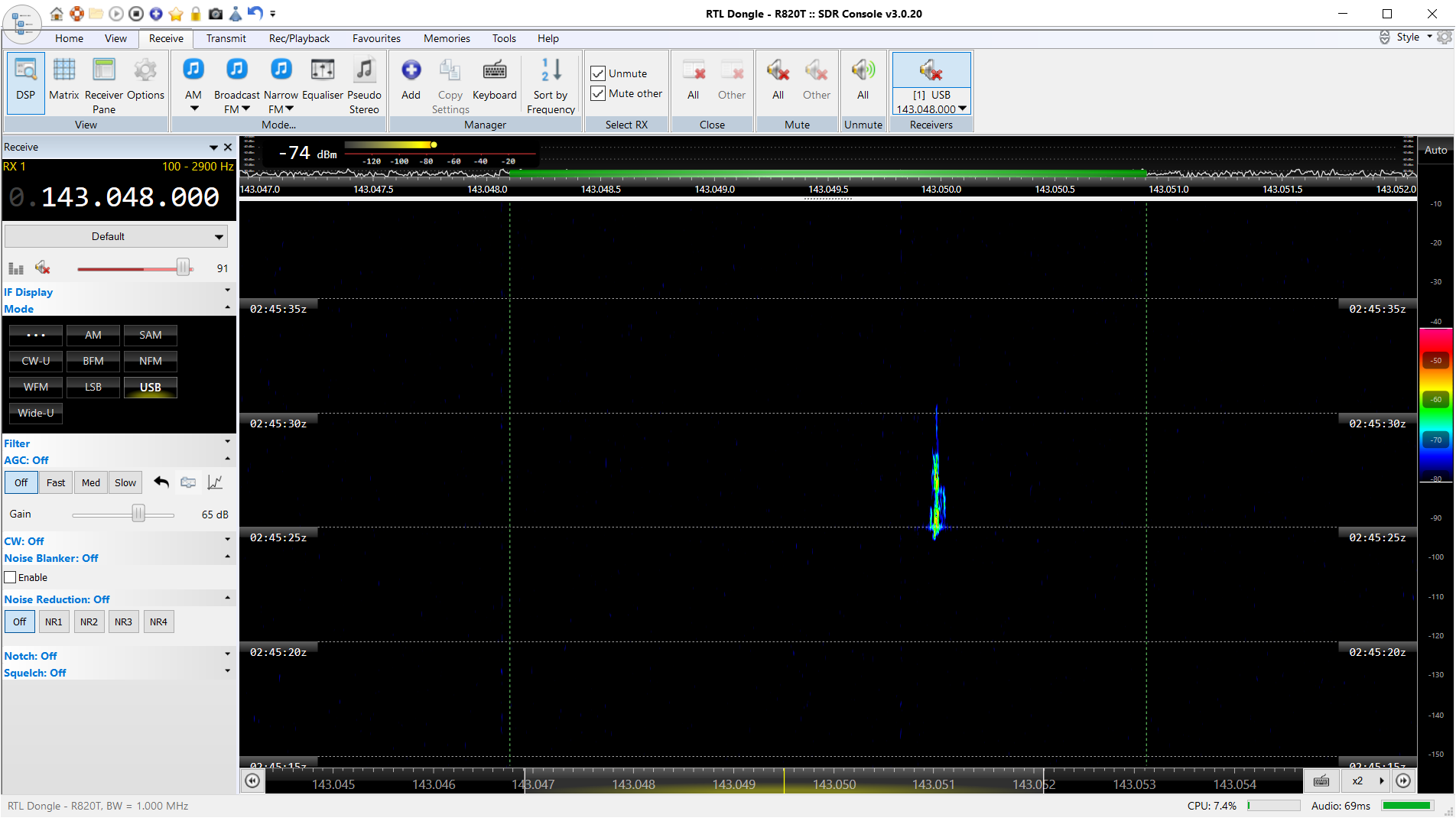Set AGC to Slow
This screenshot has width=1456, height=818.
(125, 482)
